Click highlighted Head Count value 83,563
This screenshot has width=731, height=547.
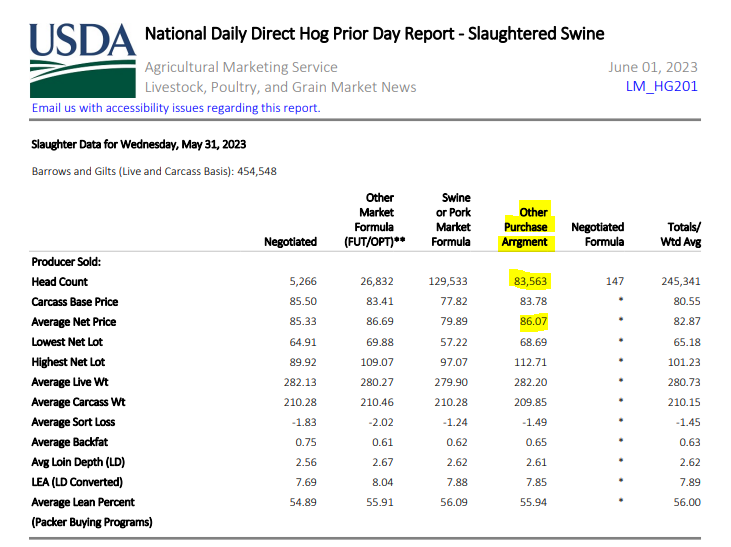[x=530, y=281]
